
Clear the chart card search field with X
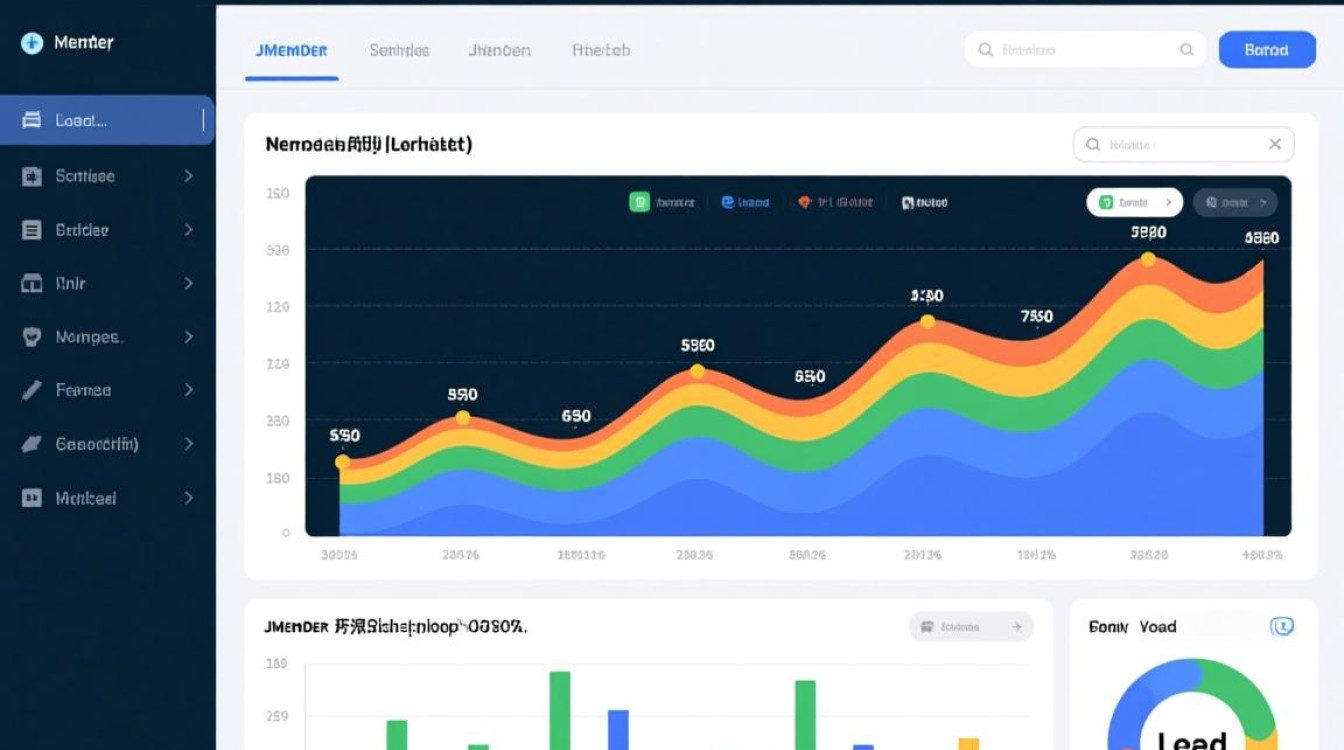[x=1275, y=145]
